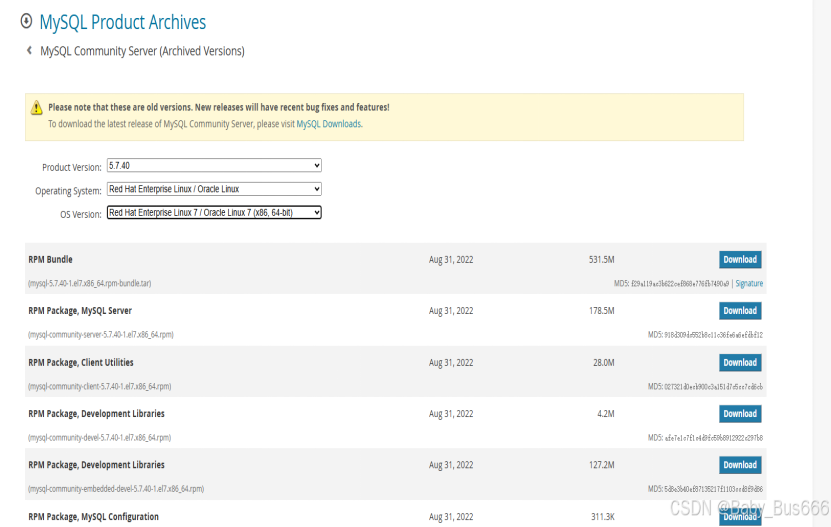Download the embedded-devel Development Libraries package
831x527 pixels.
[x=740, y=465]
